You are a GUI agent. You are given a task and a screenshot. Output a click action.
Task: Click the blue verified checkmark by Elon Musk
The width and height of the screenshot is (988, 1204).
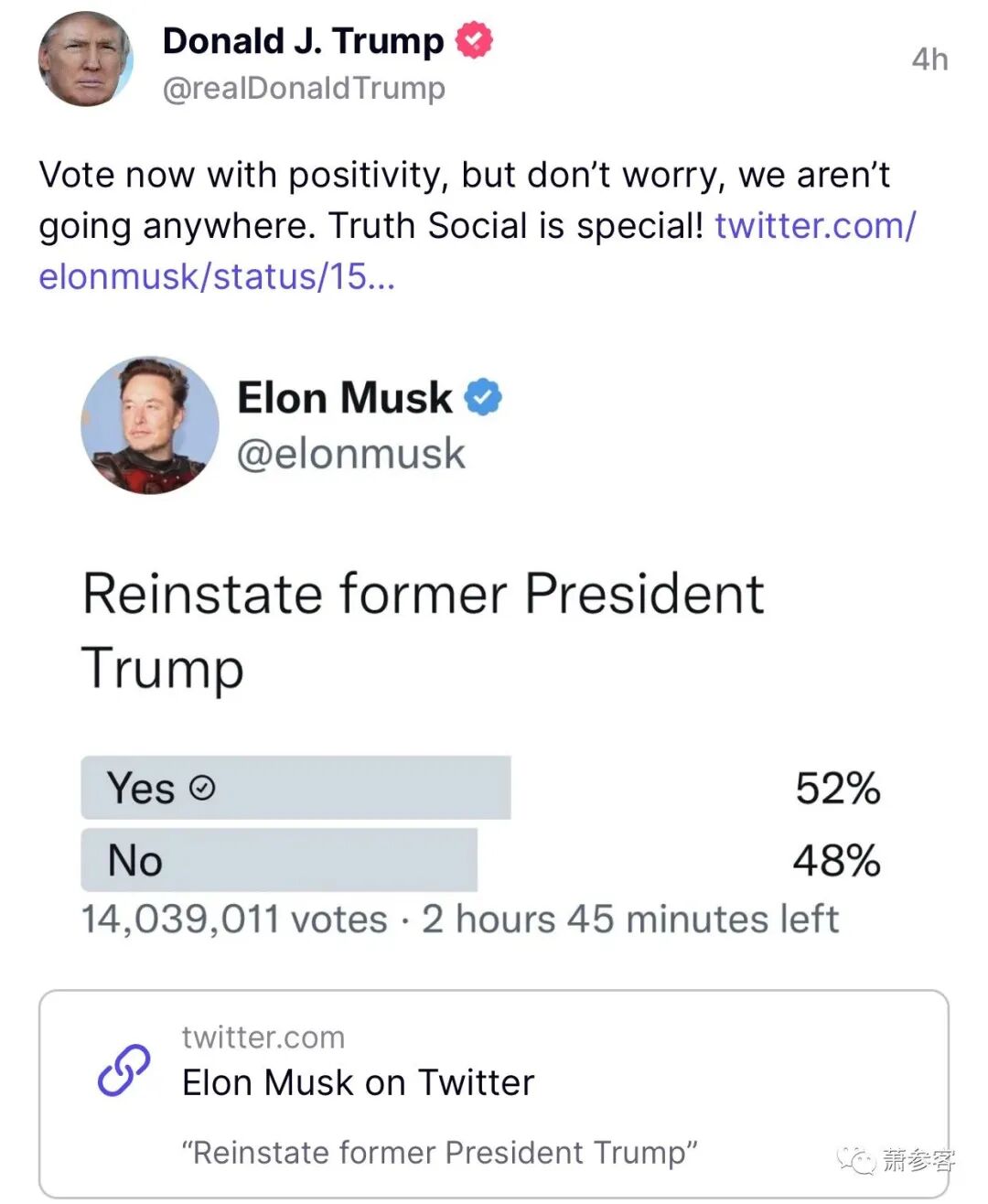[483, 398]
